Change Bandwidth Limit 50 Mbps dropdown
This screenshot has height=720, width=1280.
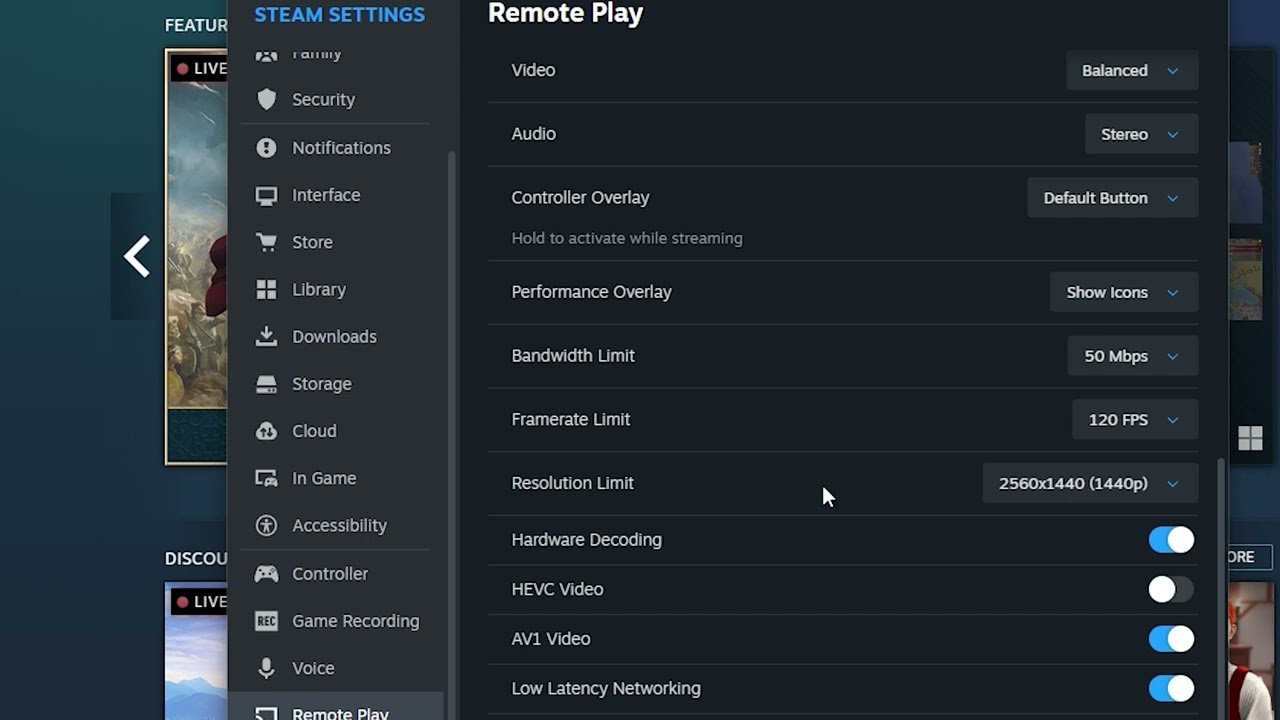[1132, 356]
